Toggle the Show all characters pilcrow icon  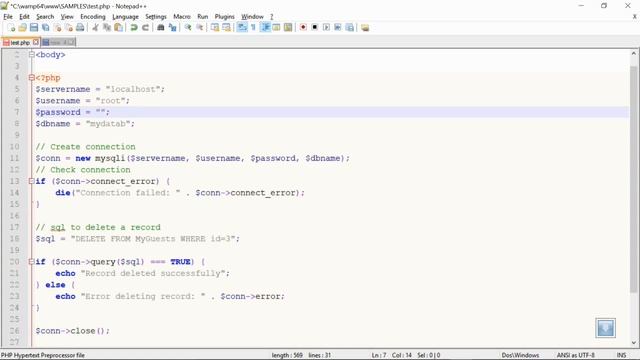click(x=253, y=27)
